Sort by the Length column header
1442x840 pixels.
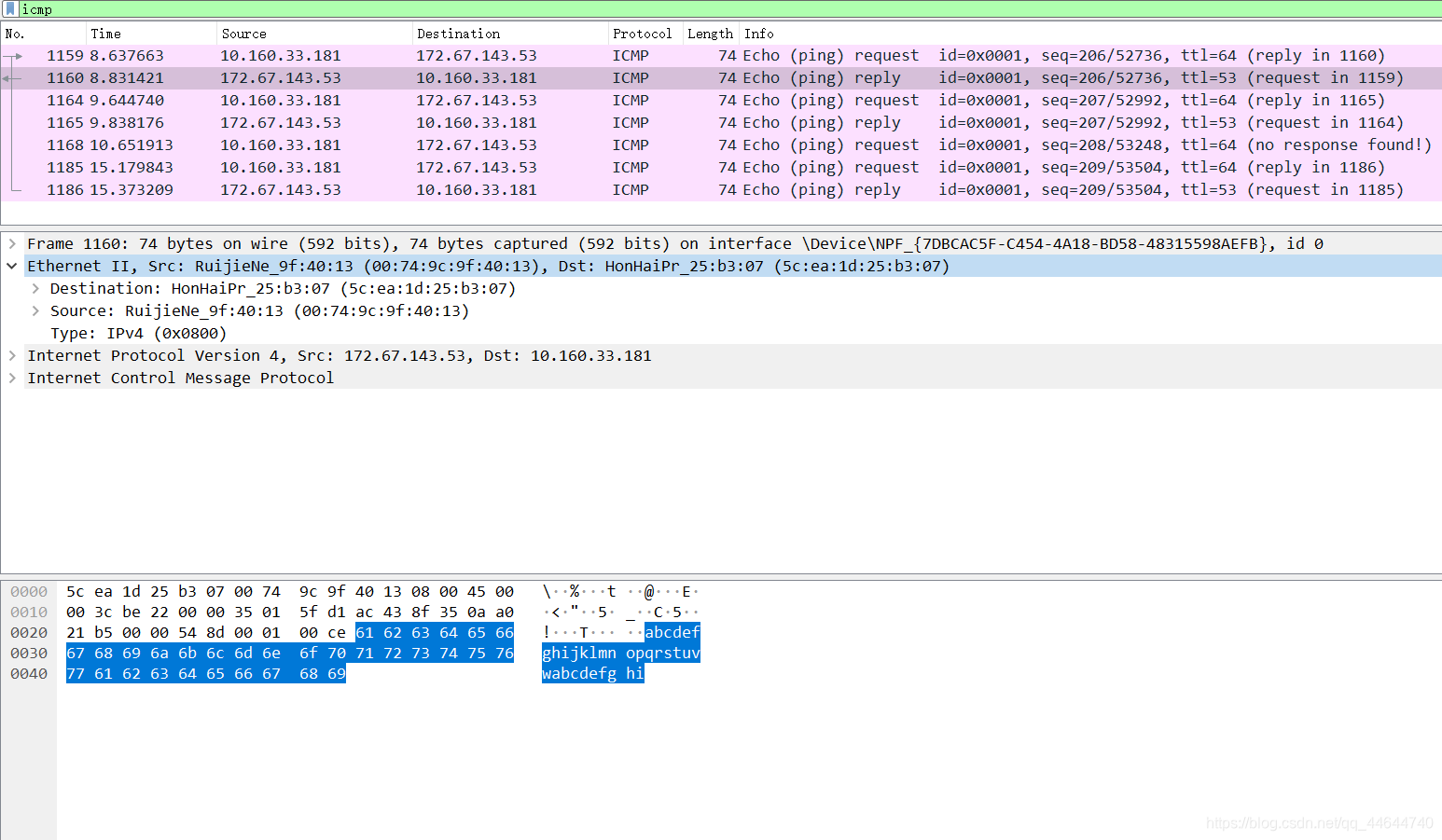click(x=711, y=34)
